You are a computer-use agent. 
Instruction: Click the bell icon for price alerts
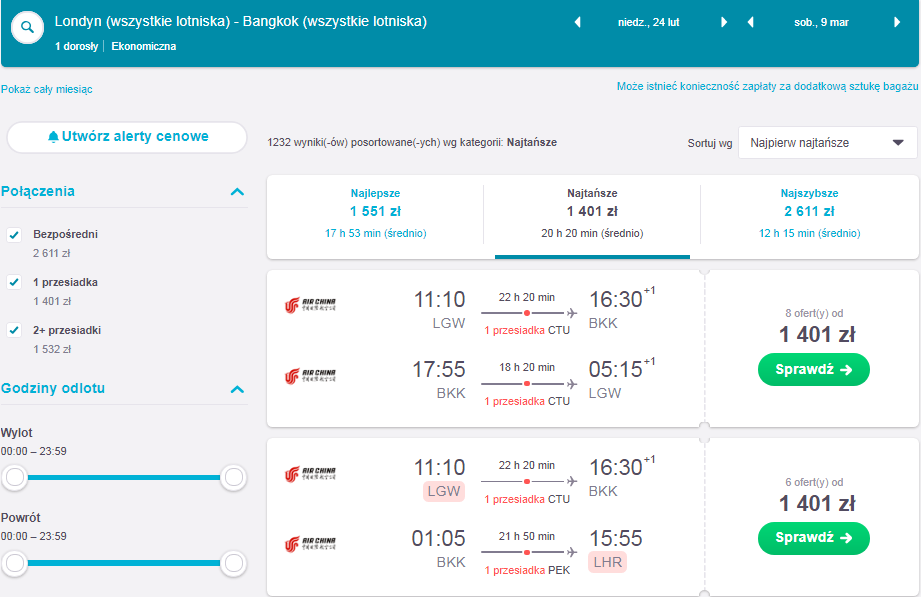(53, 137)
